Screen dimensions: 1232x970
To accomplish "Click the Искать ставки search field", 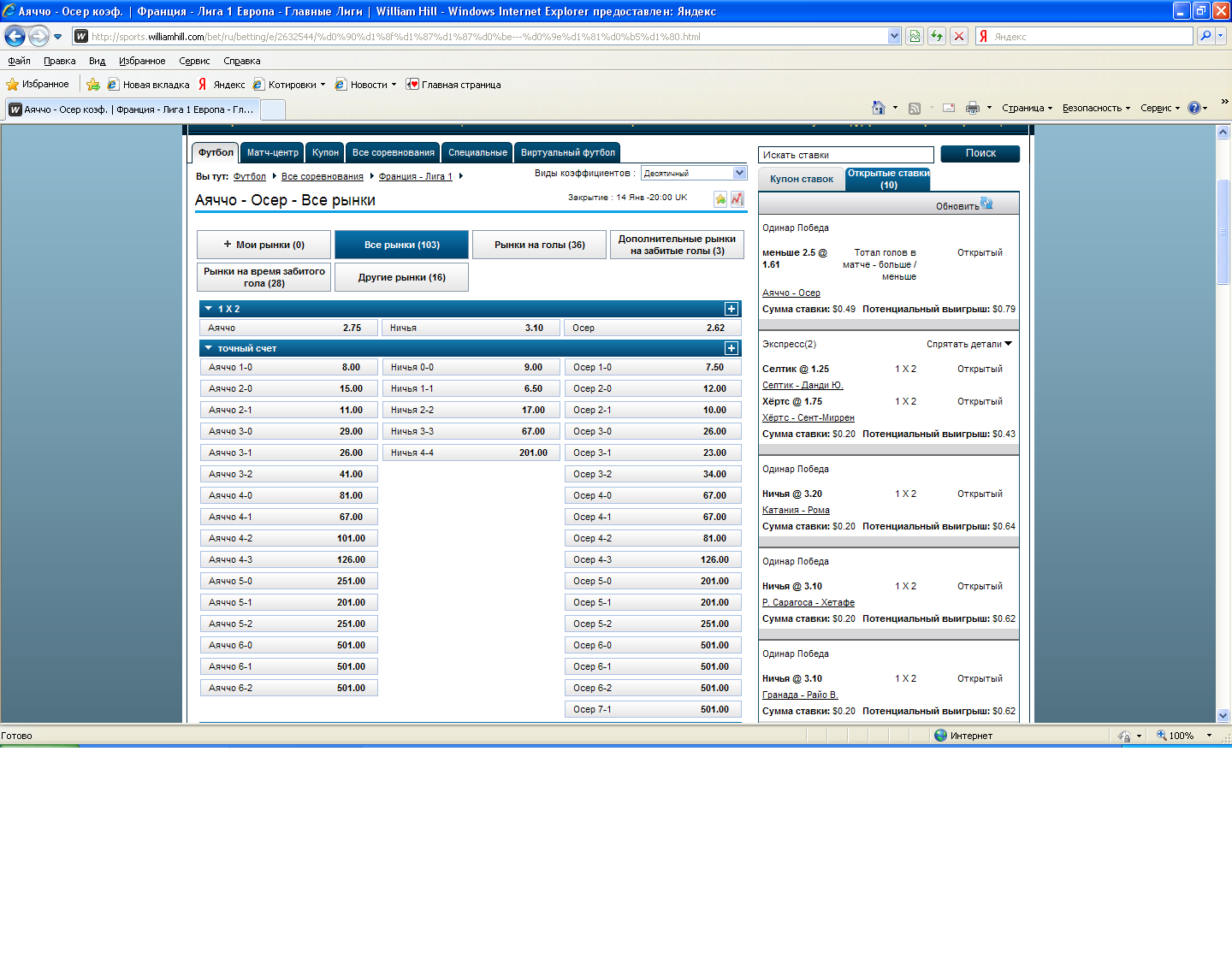I will [845, 155].
